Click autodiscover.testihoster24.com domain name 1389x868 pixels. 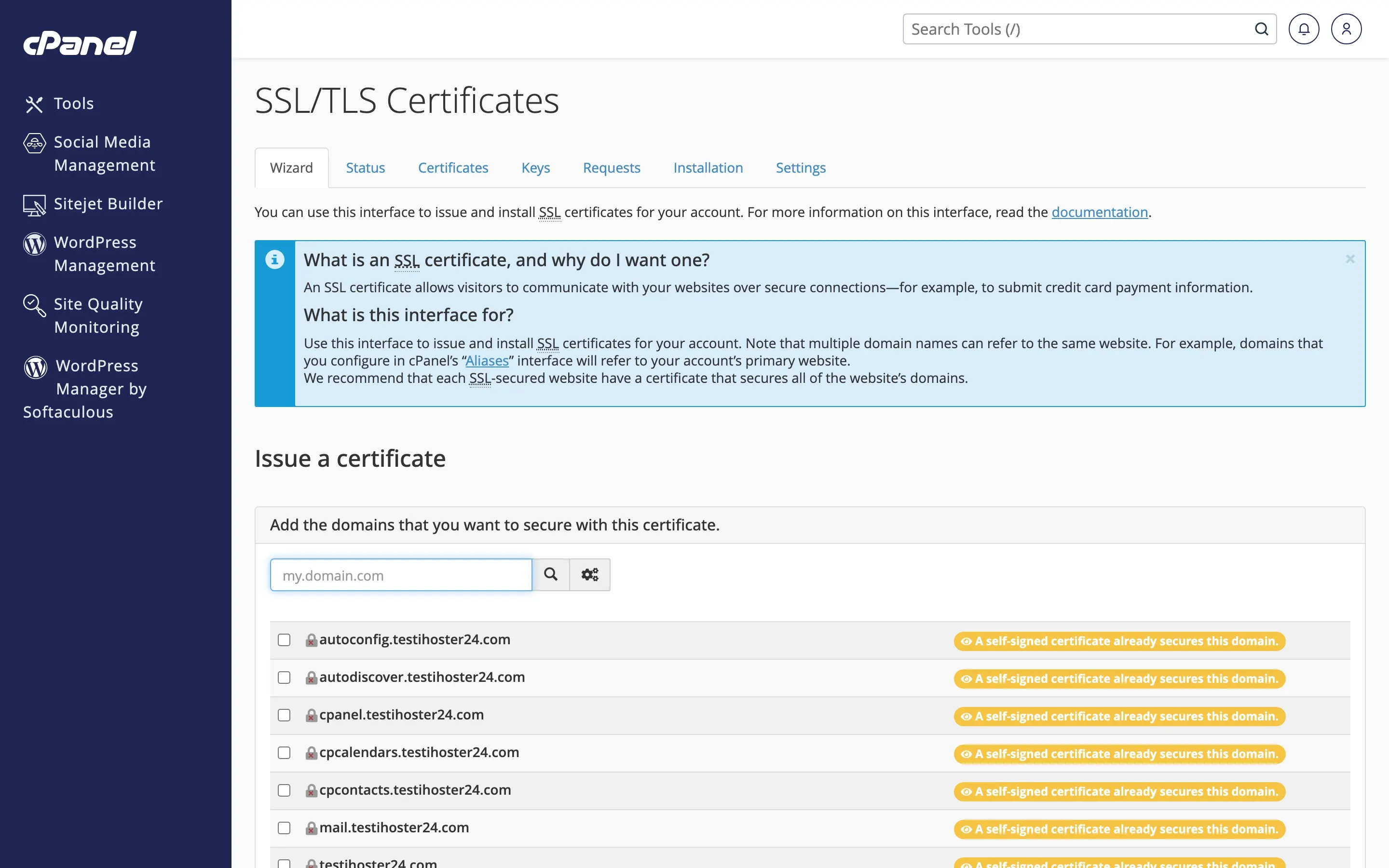422,678
